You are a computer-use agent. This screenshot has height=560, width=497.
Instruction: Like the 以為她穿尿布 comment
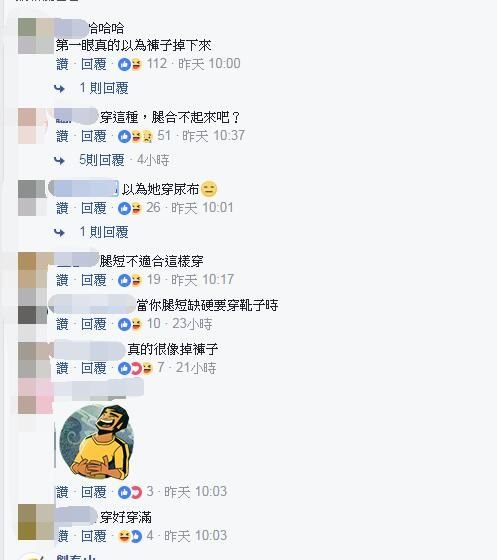[x=62, y=208]
